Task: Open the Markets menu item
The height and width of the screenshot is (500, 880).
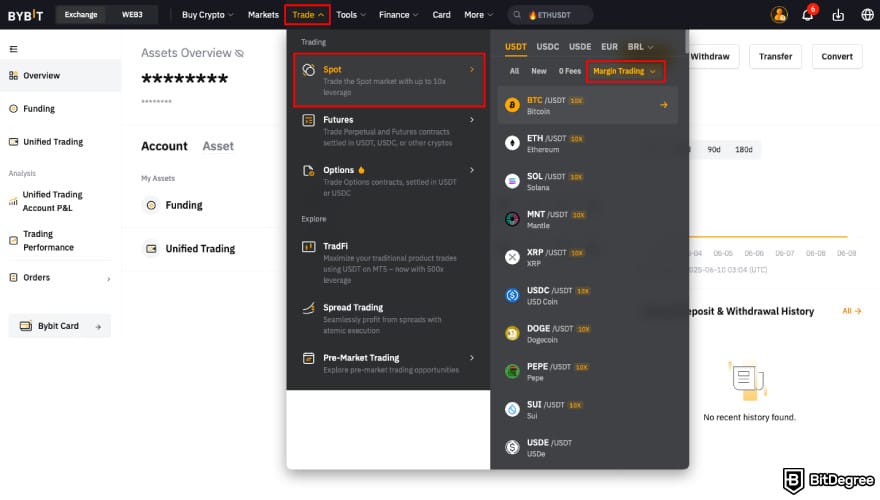Action: (x=263, y=15)
